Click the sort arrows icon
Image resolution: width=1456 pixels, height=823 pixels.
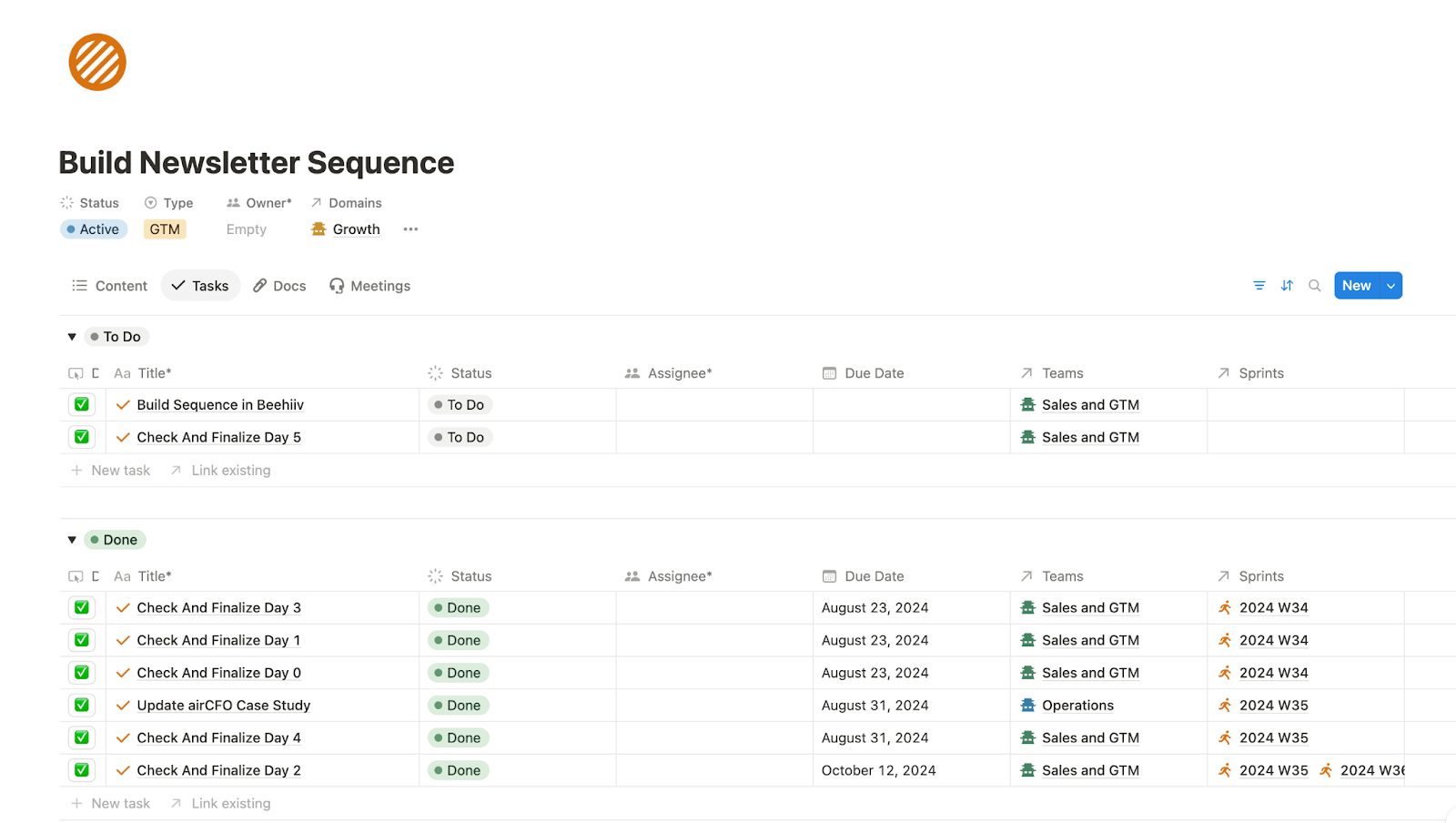(1287, 286)
